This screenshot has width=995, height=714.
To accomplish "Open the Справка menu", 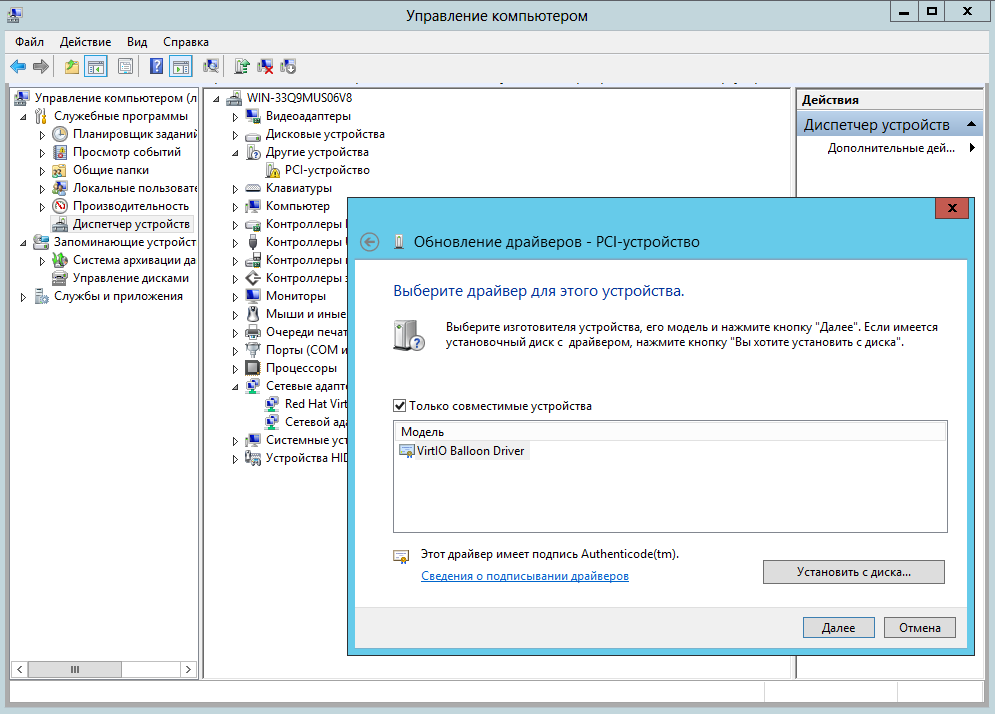I will coord(185,42).
